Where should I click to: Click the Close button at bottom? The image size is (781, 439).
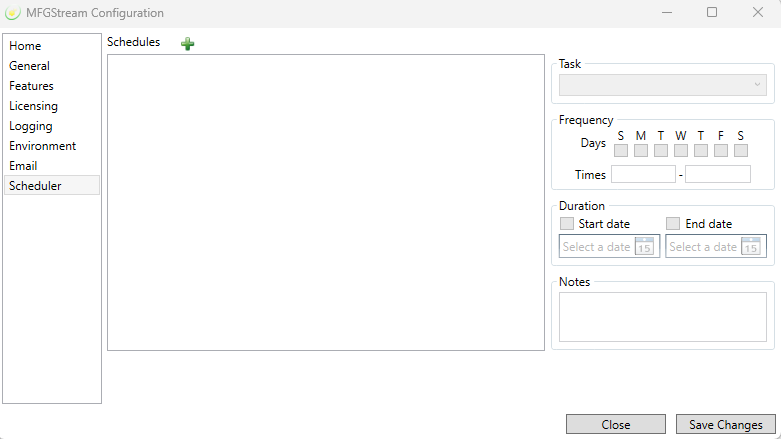pos(615,424)
